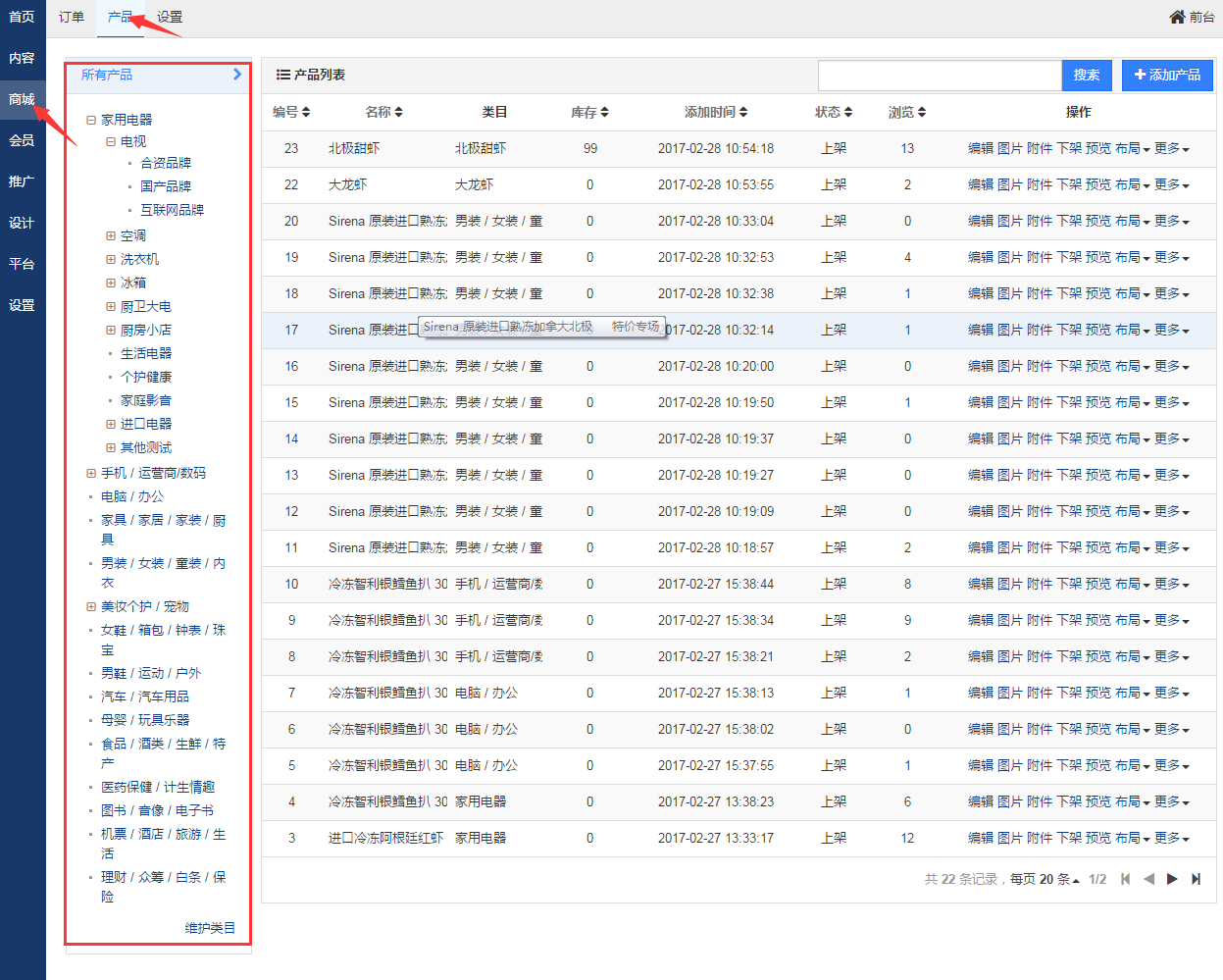Open 会员 in the left sidebar
The width and height of the screenshot is (1223, 980).
tap(22, 140)
